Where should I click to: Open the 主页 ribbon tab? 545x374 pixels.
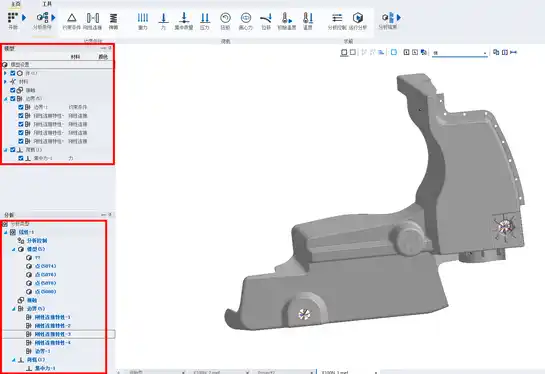(x=16, y=4)
